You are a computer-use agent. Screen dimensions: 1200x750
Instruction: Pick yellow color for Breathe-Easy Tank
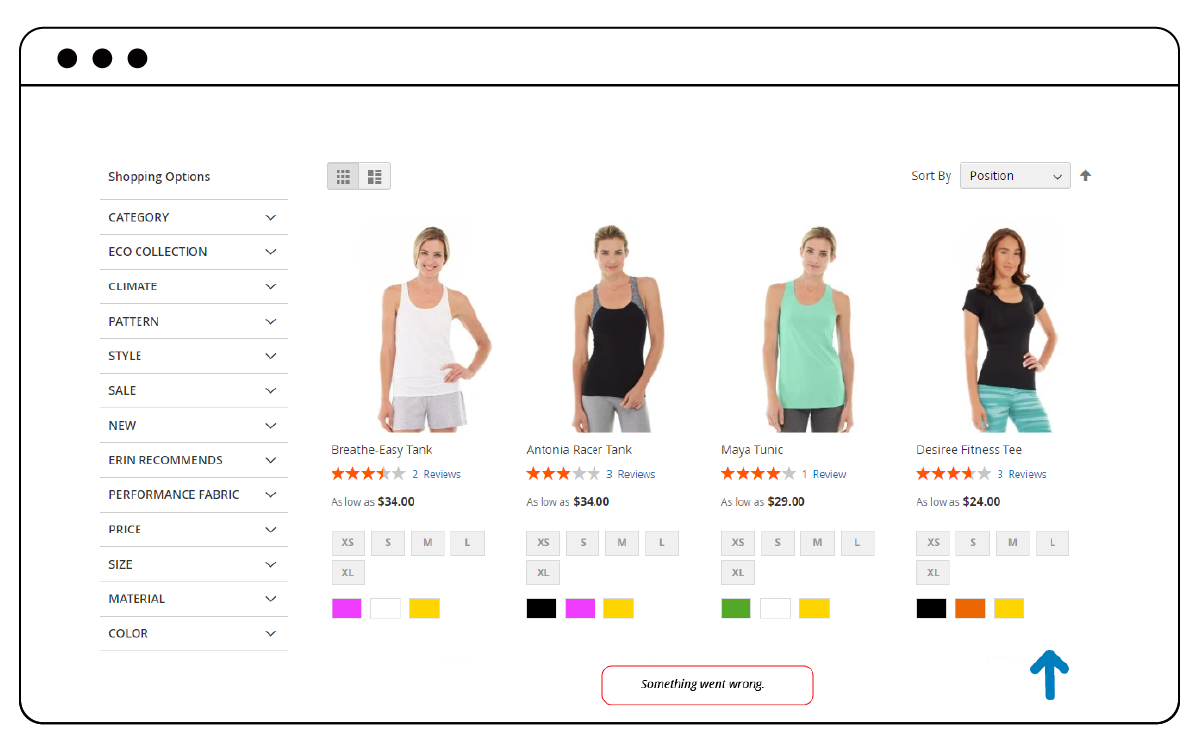pos(425,608)
